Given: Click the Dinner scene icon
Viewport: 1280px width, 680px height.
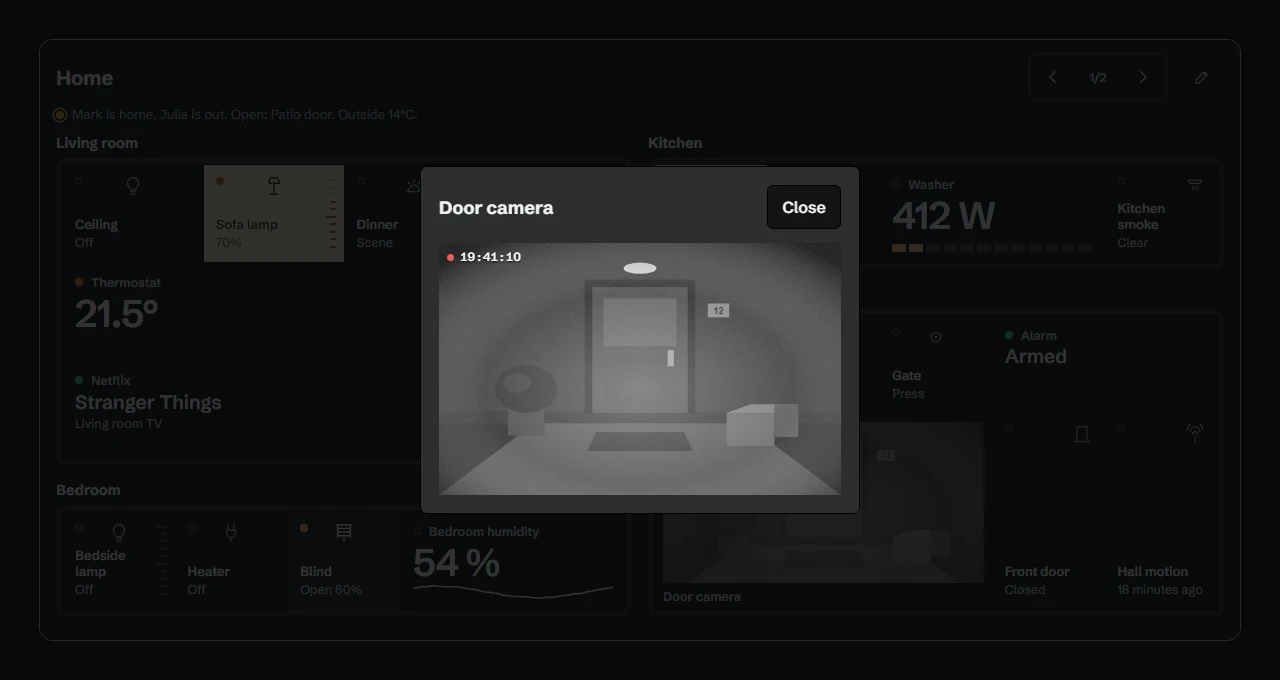Looking at the screenshot, I should tap(413, 186).
